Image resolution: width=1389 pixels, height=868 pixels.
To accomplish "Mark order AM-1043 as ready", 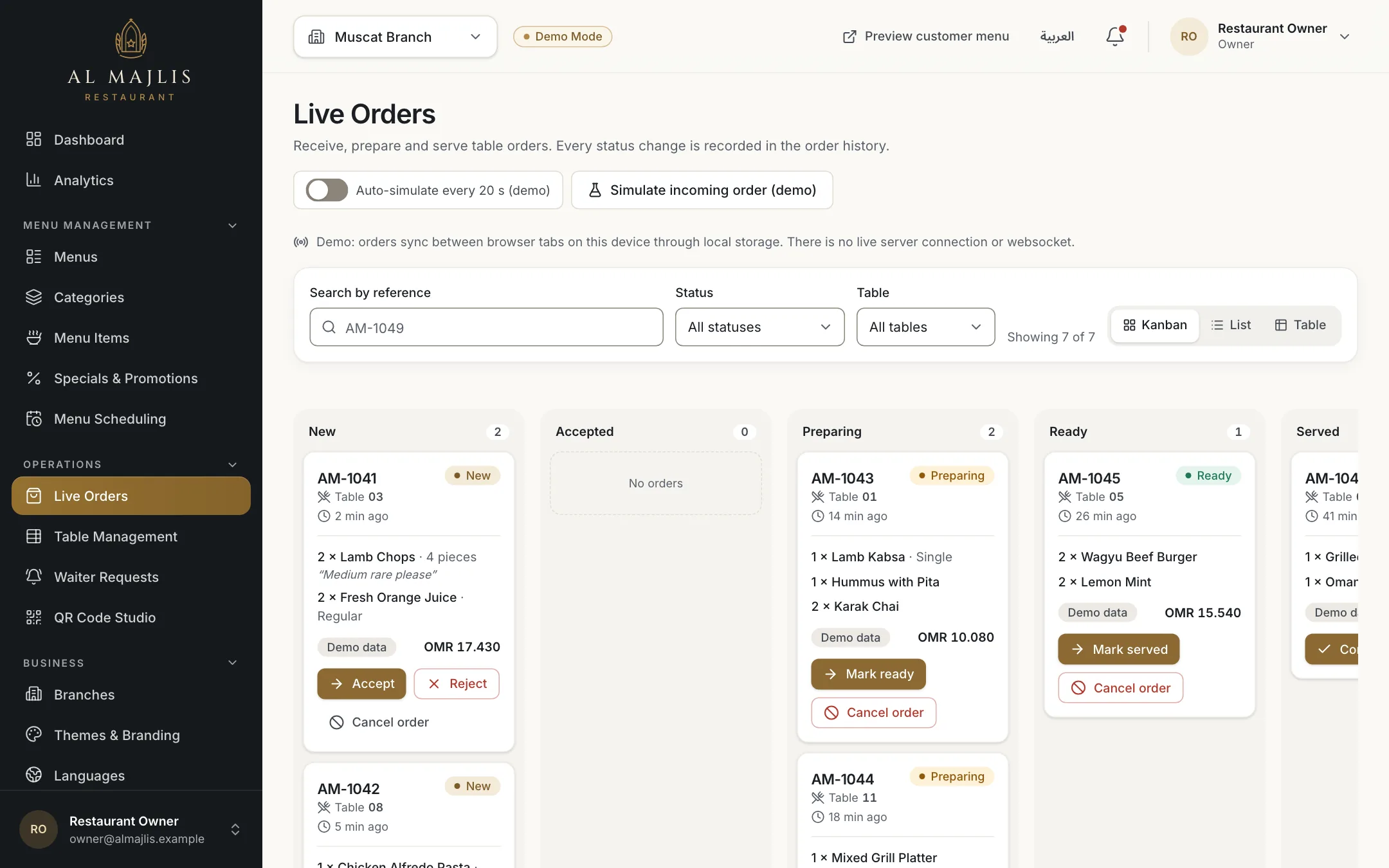I will (868, 674).
